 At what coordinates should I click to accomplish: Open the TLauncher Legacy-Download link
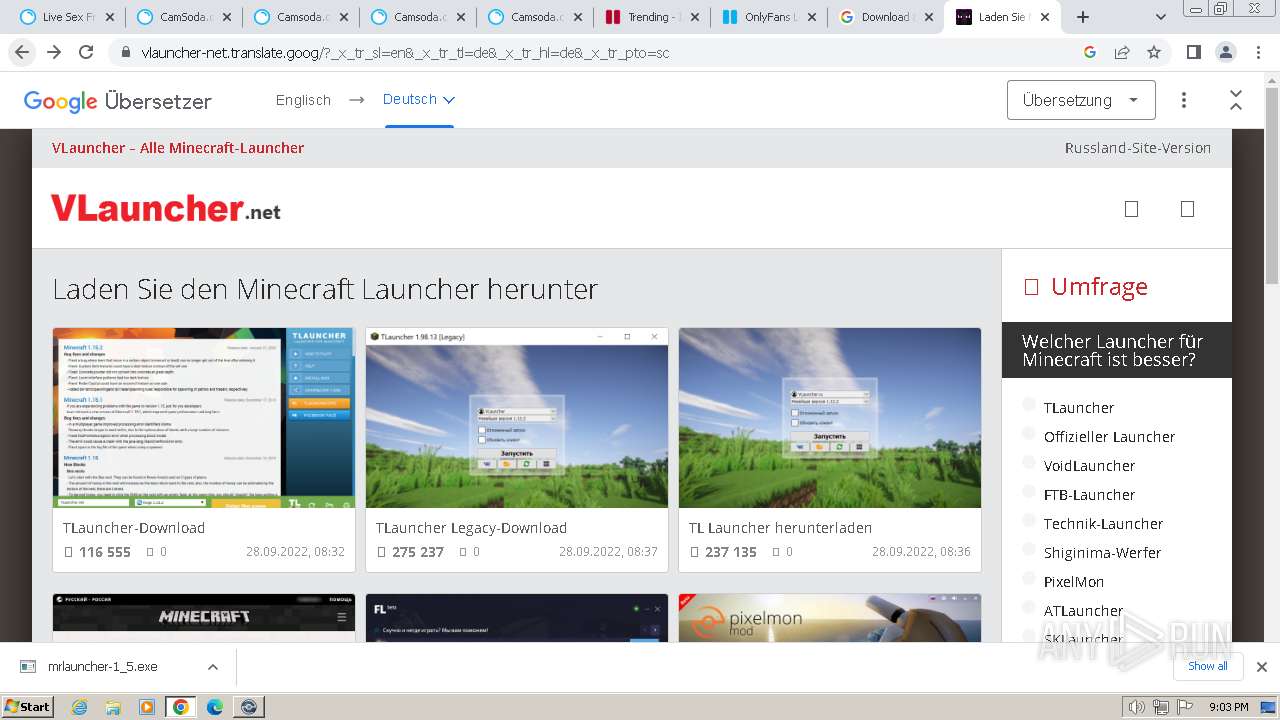(471, 528)
